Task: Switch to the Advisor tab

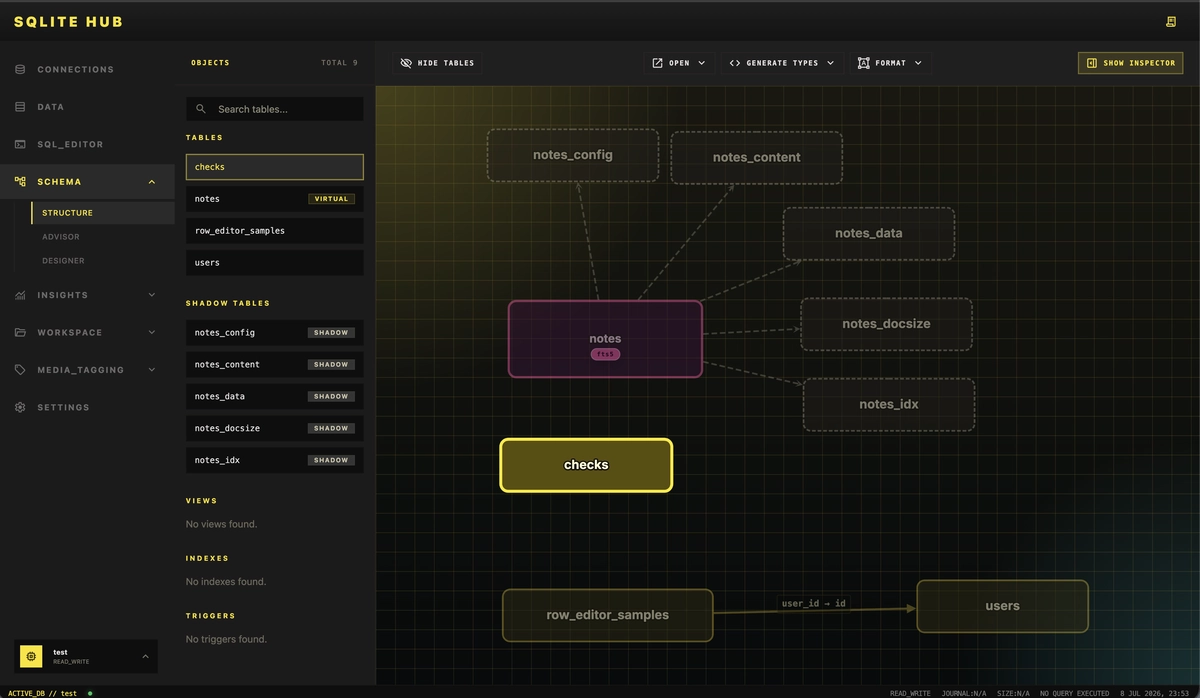Action: 61,237
